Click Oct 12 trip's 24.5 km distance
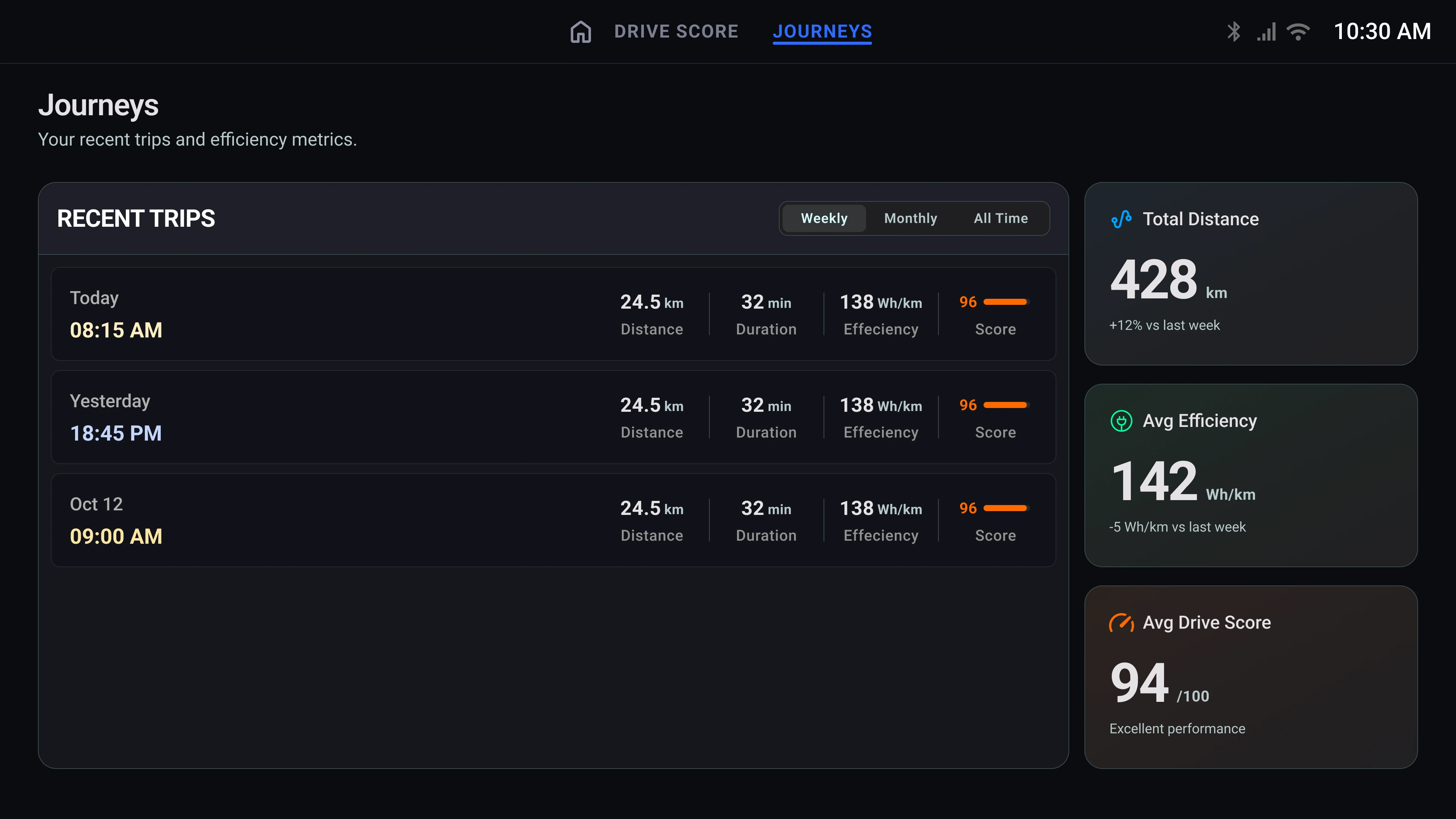1456x819 pixels. pyautogui.click(x=652, y=508)
